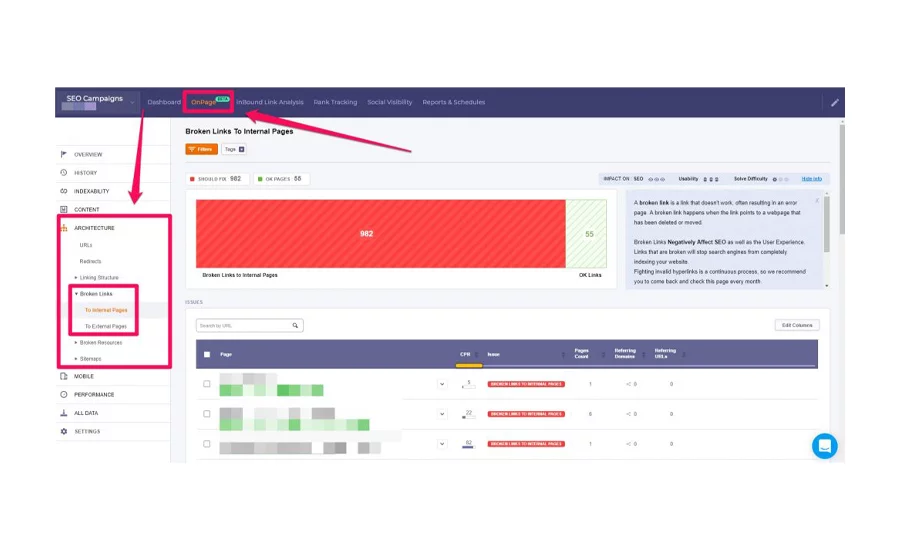Click the pencil edit icon in top bar
This screenshot has height=550, width=900.
point(835,103)
